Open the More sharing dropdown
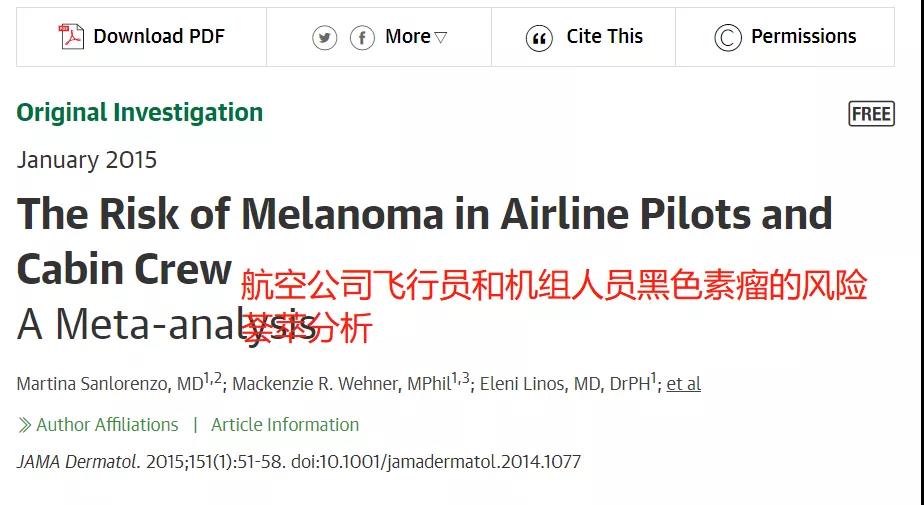Image resolution: width=924 pixels, height=505 pixels. click(416, 37)
